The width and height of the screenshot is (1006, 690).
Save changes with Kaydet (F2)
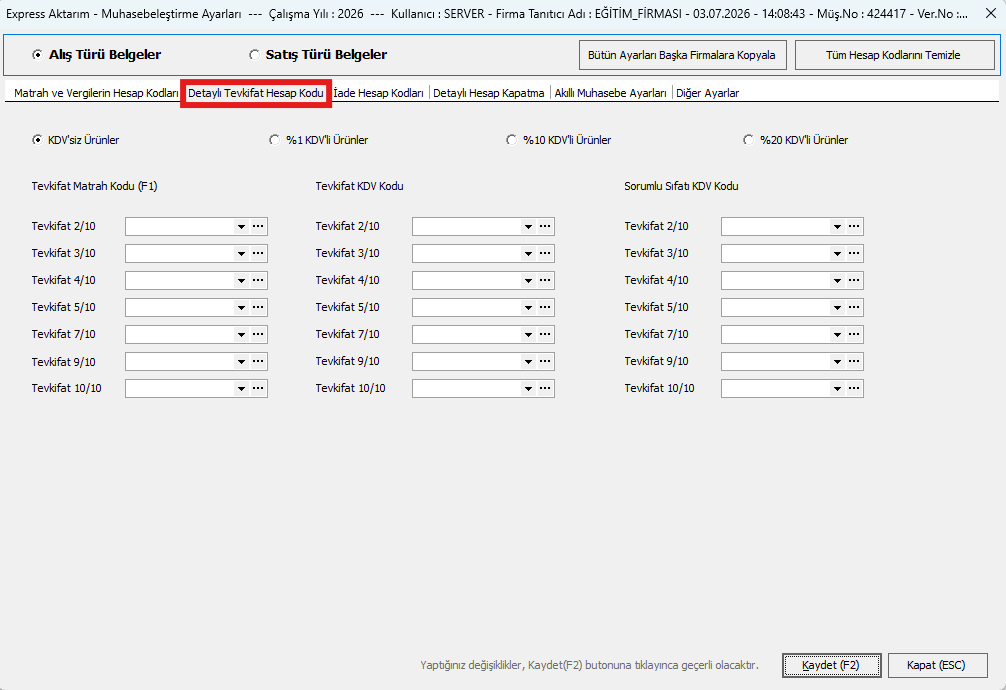pyautogui.click(x=831, y=666)
